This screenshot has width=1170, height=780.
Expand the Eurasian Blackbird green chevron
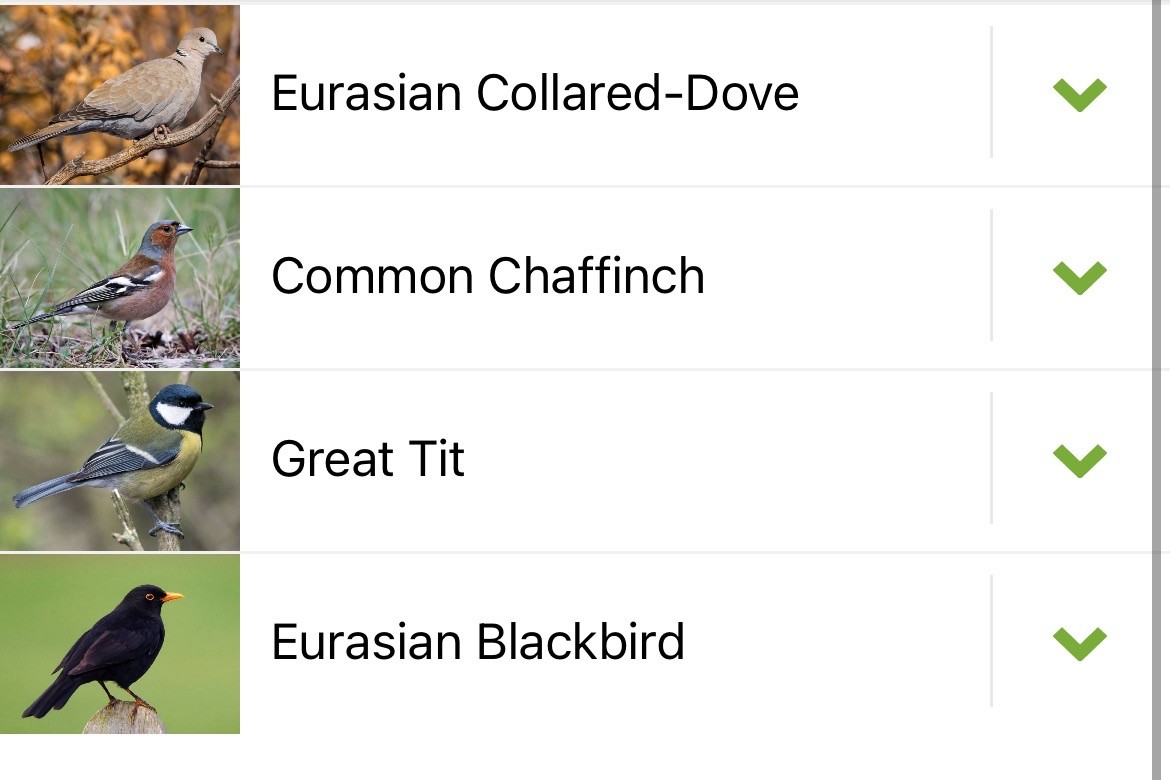1080,643
